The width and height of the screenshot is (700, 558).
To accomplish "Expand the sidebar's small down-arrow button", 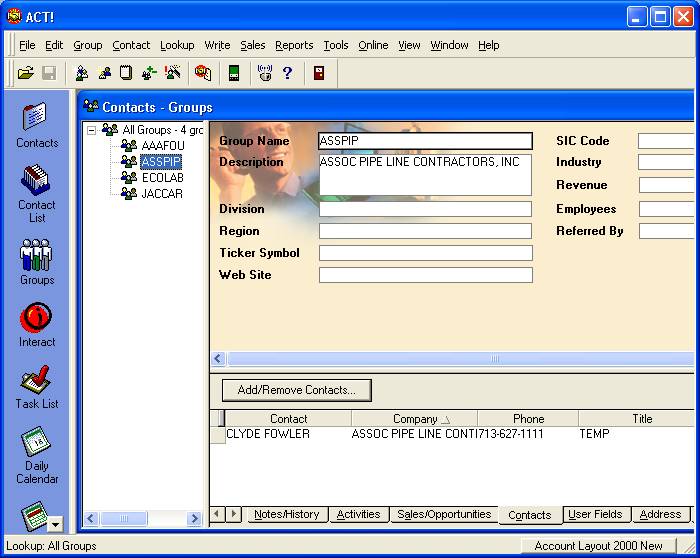I will click(55, 524).
